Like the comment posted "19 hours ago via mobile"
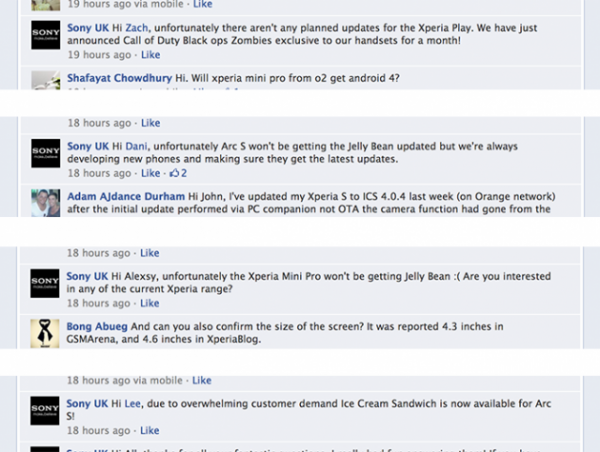The width and height of the screenshot is (600, 452). click(202, 4)
